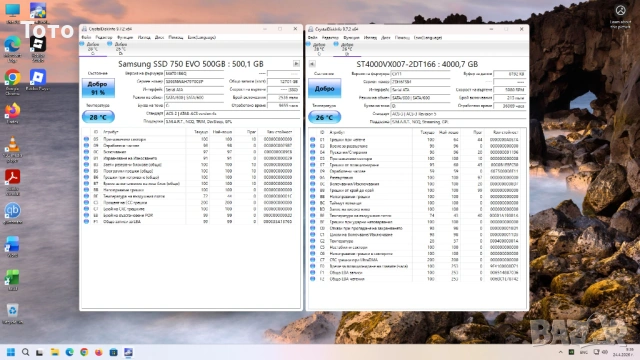Open Изглед menu in ST4000 window

(370, 38)
